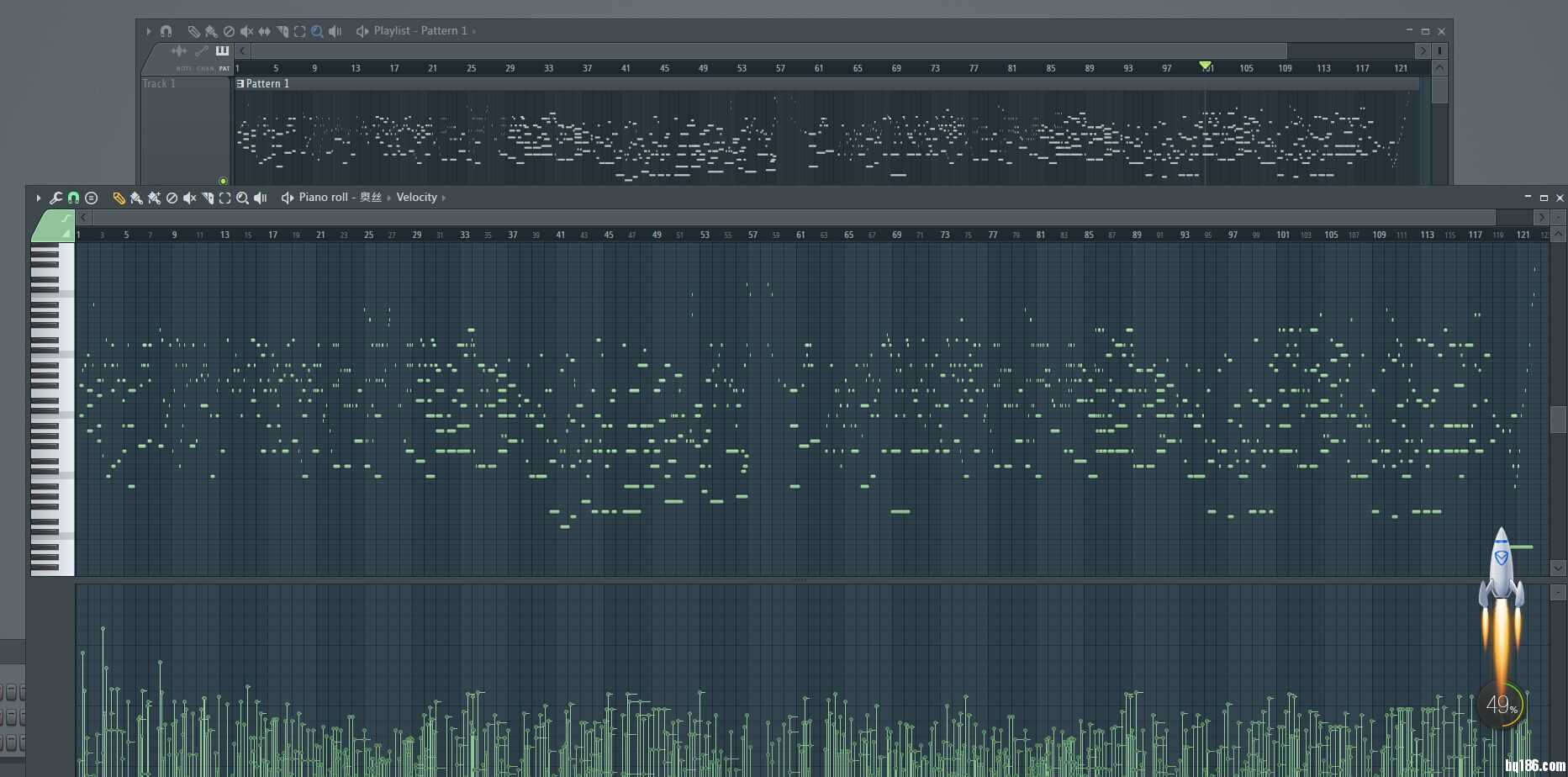Click bar 33 on Piano roll timeline
The height and width of the screenshot is (777, 1568).
464,235
